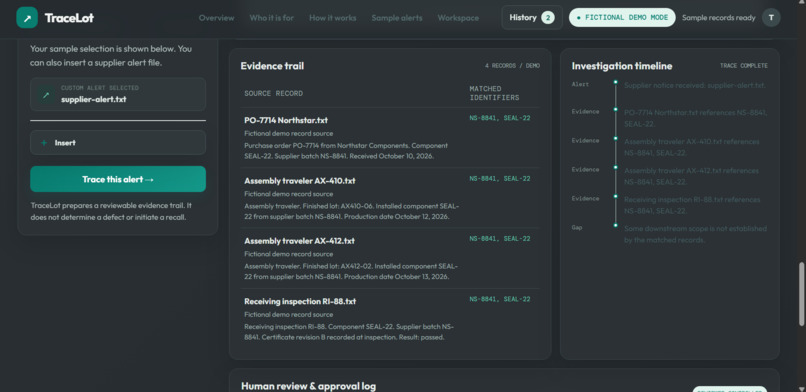Open Assembly traveler AX-410.txt record
The image size is (806, 392).
pos(300,181)
